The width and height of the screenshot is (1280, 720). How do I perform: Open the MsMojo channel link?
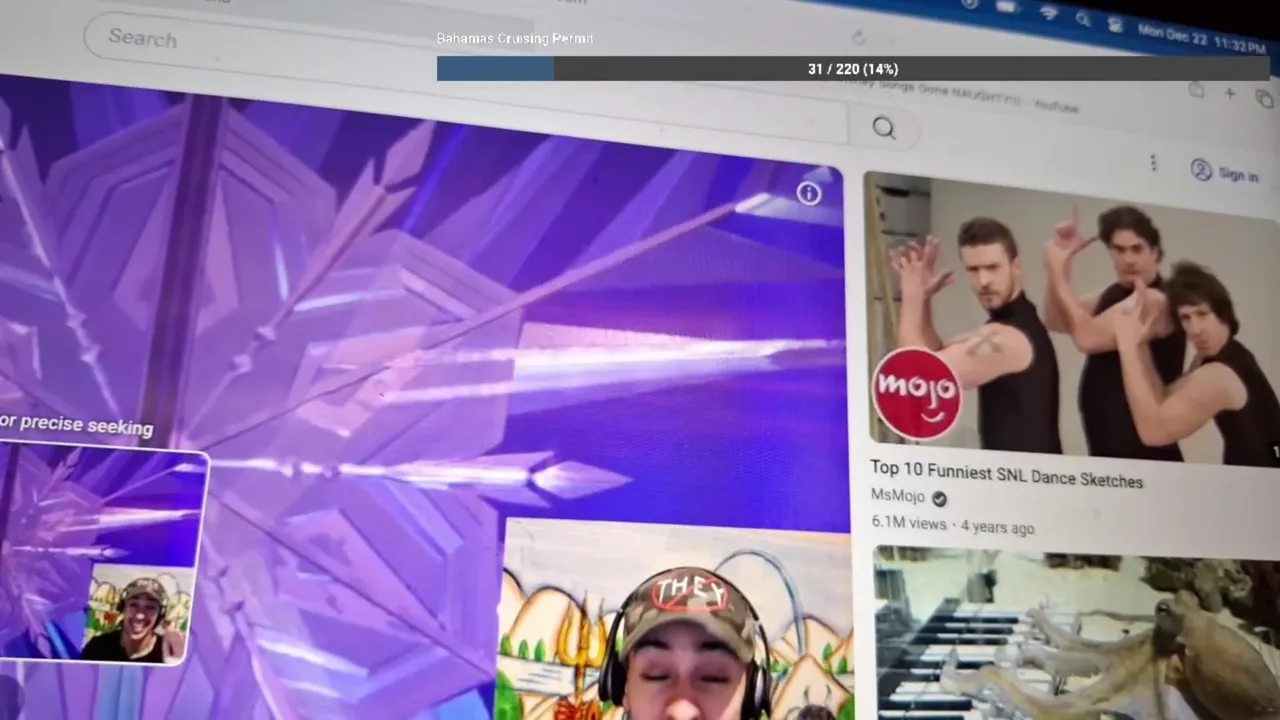click(x=898, y=495)
